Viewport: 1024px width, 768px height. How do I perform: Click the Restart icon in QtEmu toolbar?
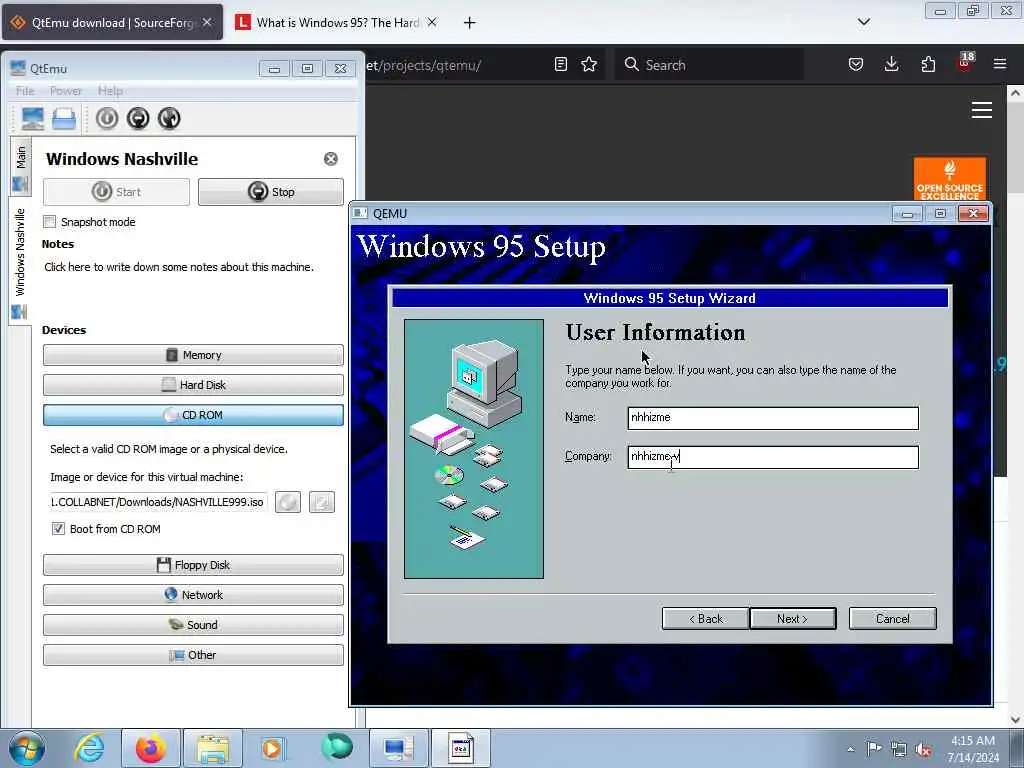click(169, 118)
